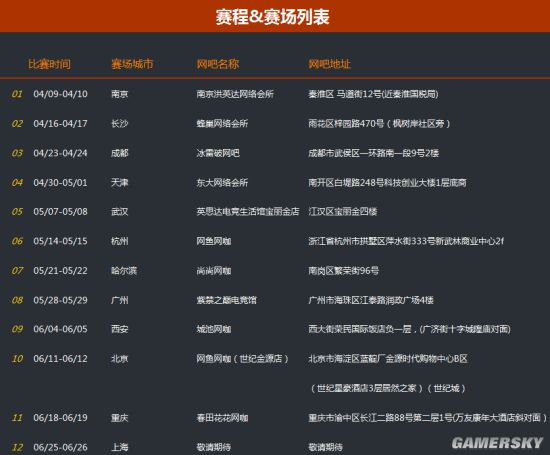Select the city 西安
This screenshot has height=455, width=550.
(x=120, y=329)
